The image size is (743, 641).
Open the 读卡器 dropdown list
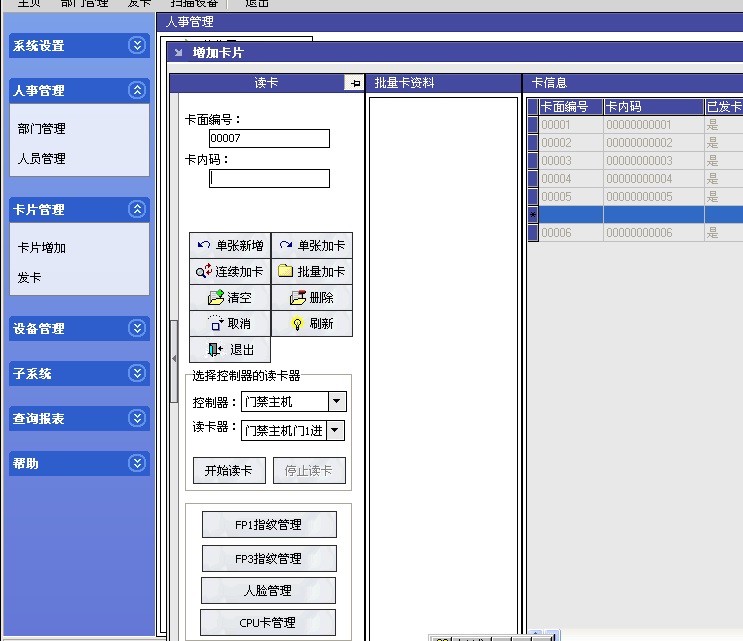[x=336, y=430]
